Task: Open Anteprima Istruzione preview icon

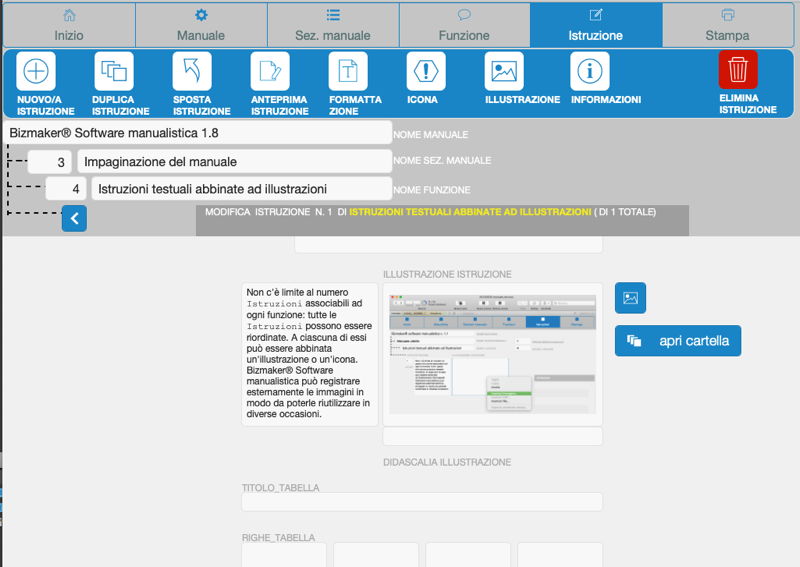Action: (270, 71)
